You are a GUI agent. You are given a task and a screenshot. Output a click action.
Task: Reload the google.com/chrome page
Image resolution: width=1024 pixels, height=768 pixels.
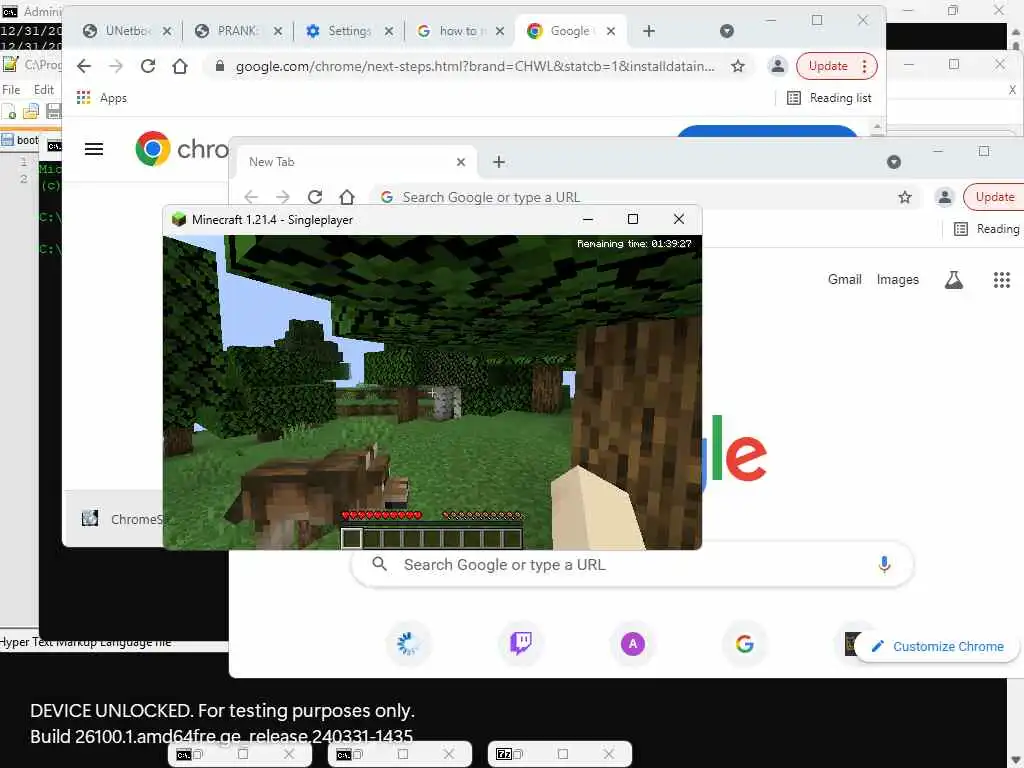[x=148, y=66]
